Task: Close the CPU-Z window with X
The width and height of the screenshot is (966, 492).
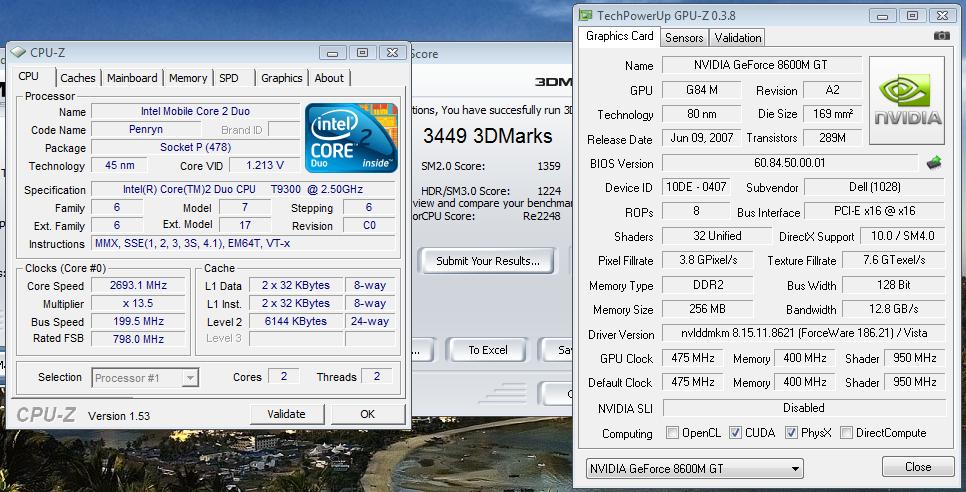Action: tap(392, 53)
